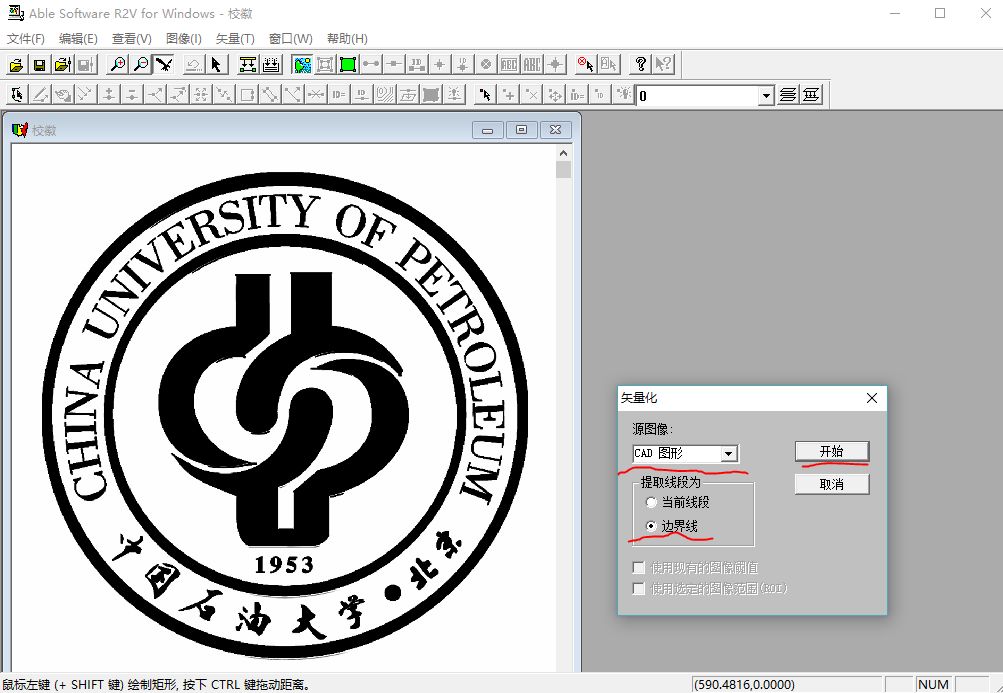This screenshot has width=1003, height=693.
Task: Close the 矢量化 dialog
Action: pos(871,398)
